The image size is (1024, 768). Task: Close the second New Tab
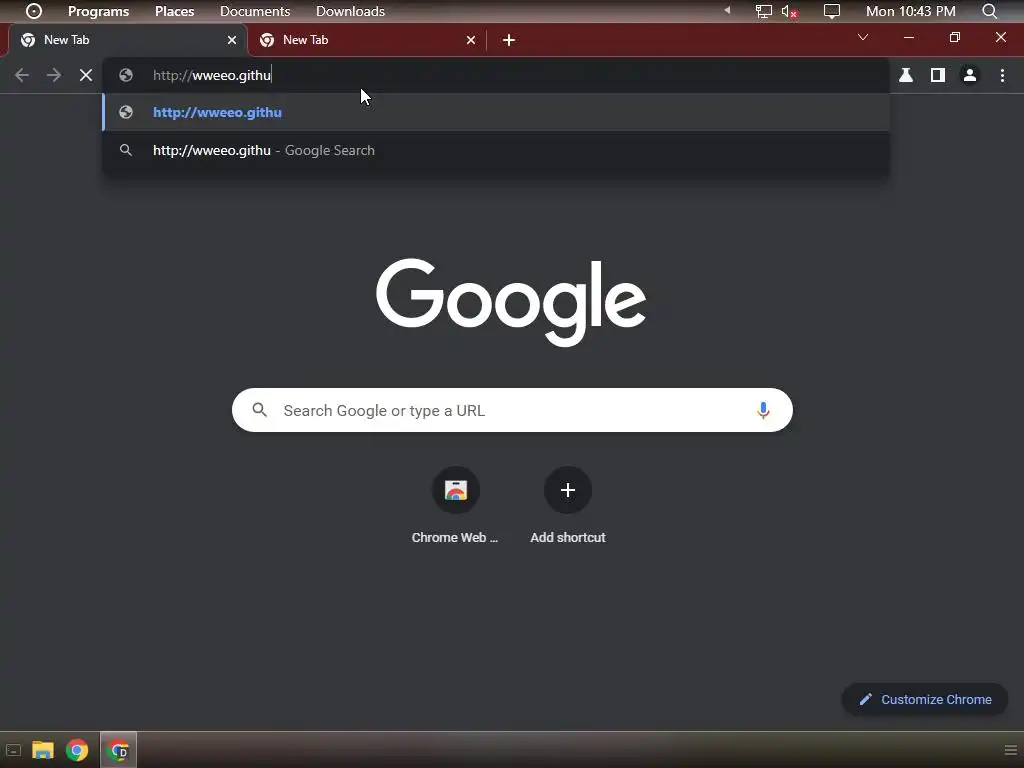pos(471,40)
